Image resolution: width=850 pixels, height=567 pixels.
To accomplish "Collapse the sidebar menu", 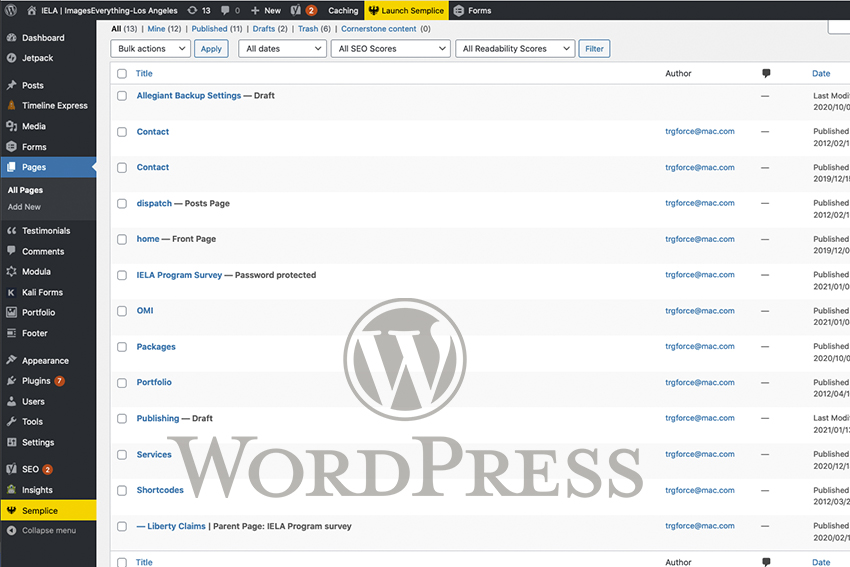I will pyautogui.click(x=48, y=531).
